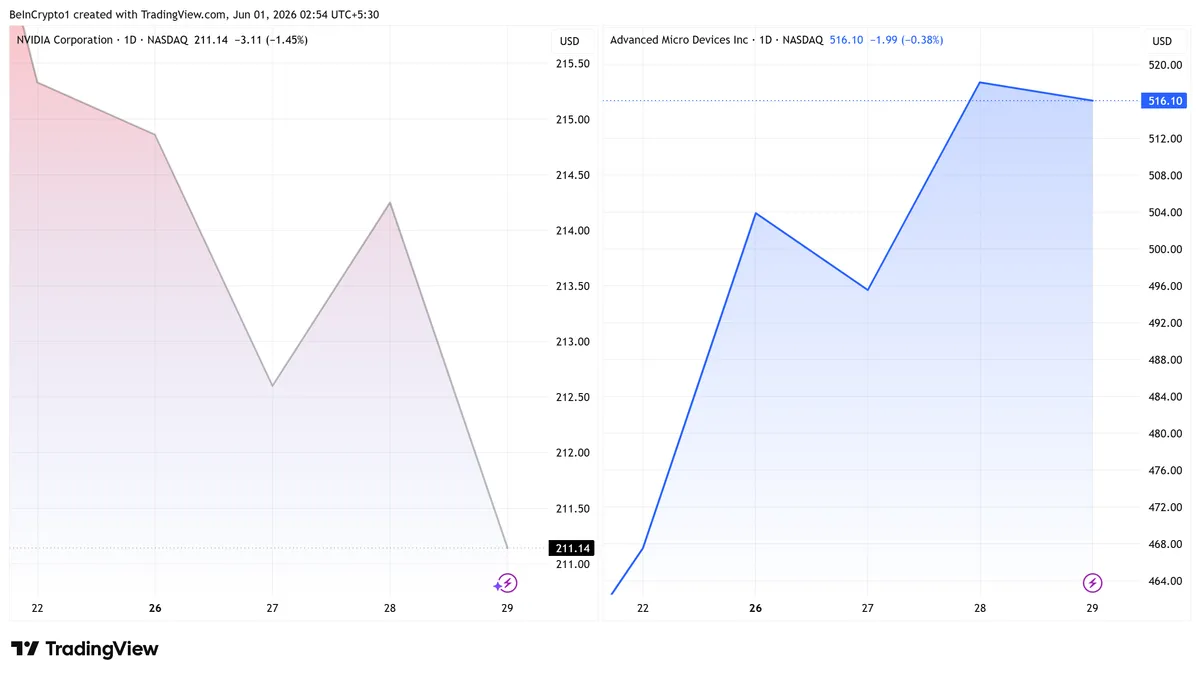Click date 27 on the NVIDIA time axis

pos(272,608)
